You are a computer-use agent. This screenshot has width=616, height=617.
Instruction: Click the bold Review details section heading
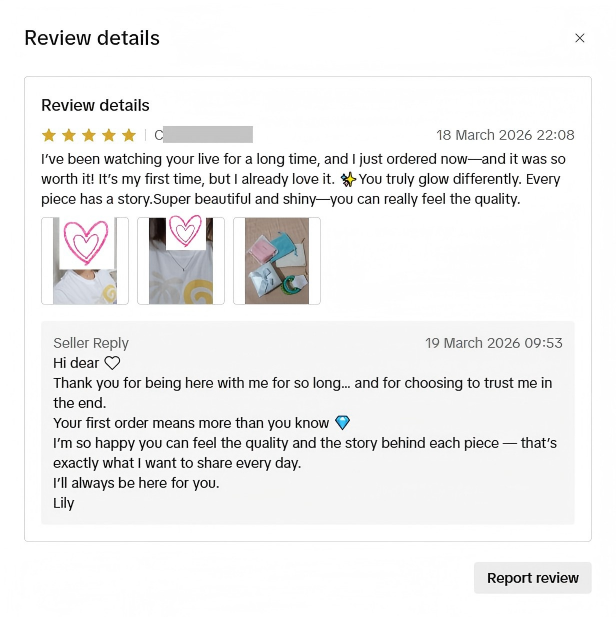coord(95,105)
